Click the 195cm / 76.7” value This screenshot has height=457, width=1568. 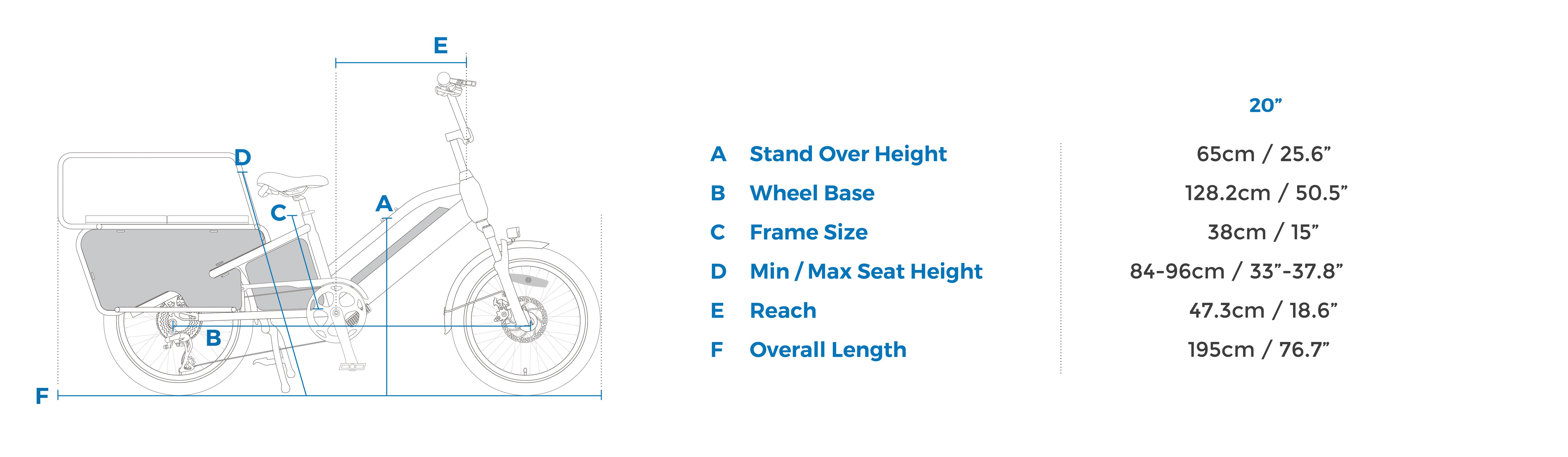coord(1258,350)
